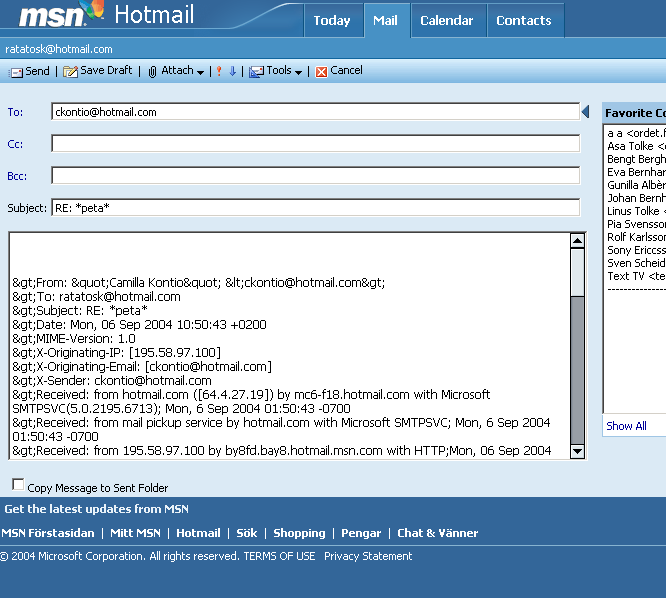Viewport: 666px width, 598px height.
Task: Open MSN Förstasidan footer link
Action: [48, 533]
